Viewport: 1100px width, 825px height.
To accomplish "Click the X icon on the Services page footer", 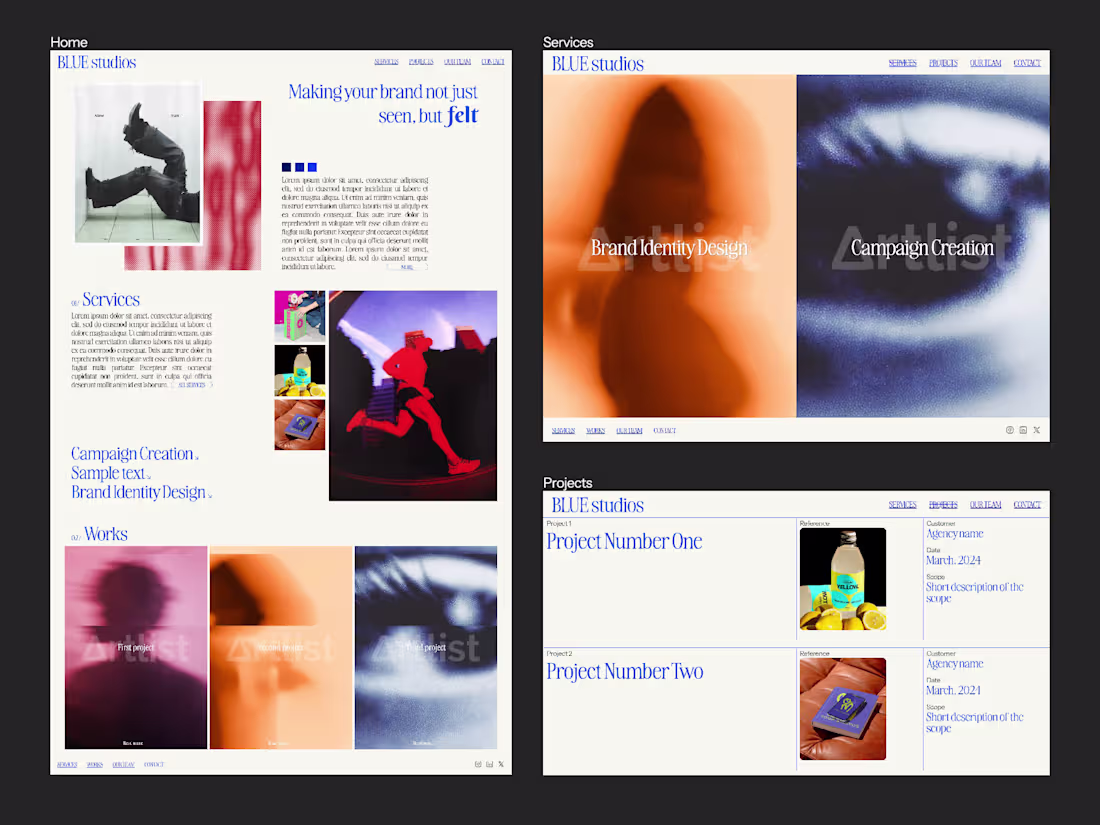I will (1036, 429).
